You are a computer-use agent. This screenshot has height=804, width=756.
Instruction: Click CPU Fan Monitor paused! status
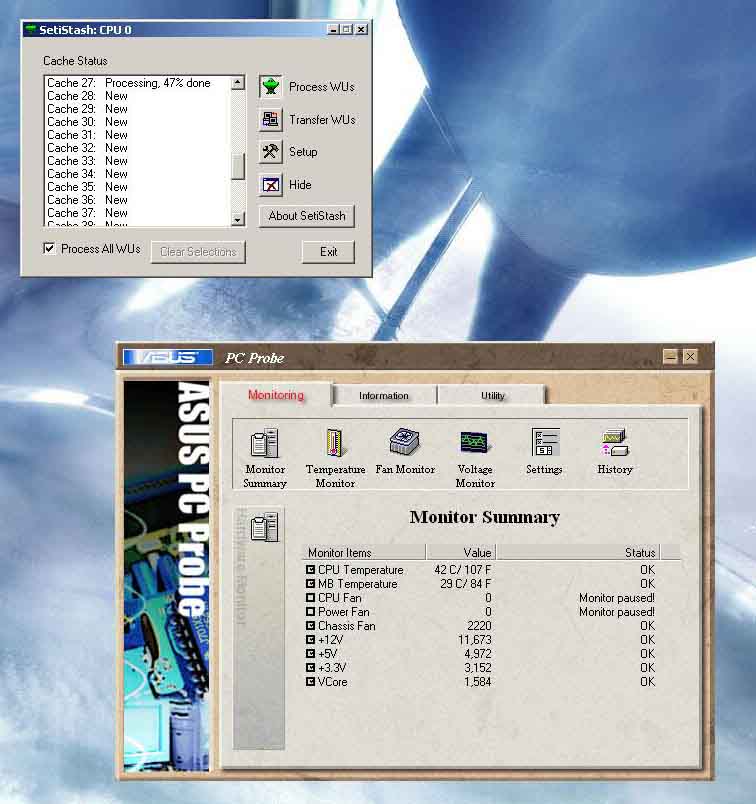click(x=617, y=598)
